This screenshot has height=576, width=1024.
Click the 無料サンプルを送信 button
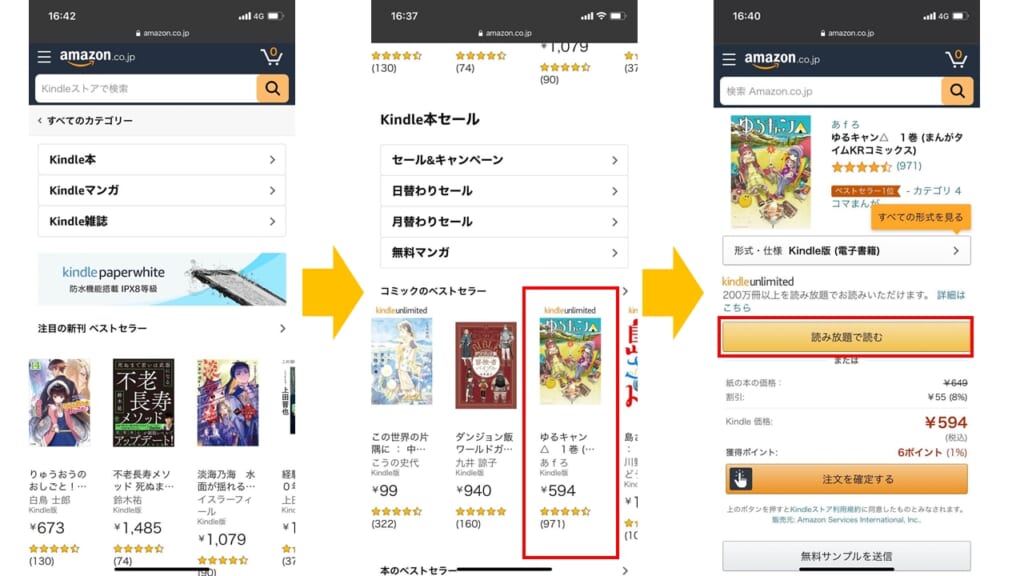pyautogui.click(x=846, y=556)
